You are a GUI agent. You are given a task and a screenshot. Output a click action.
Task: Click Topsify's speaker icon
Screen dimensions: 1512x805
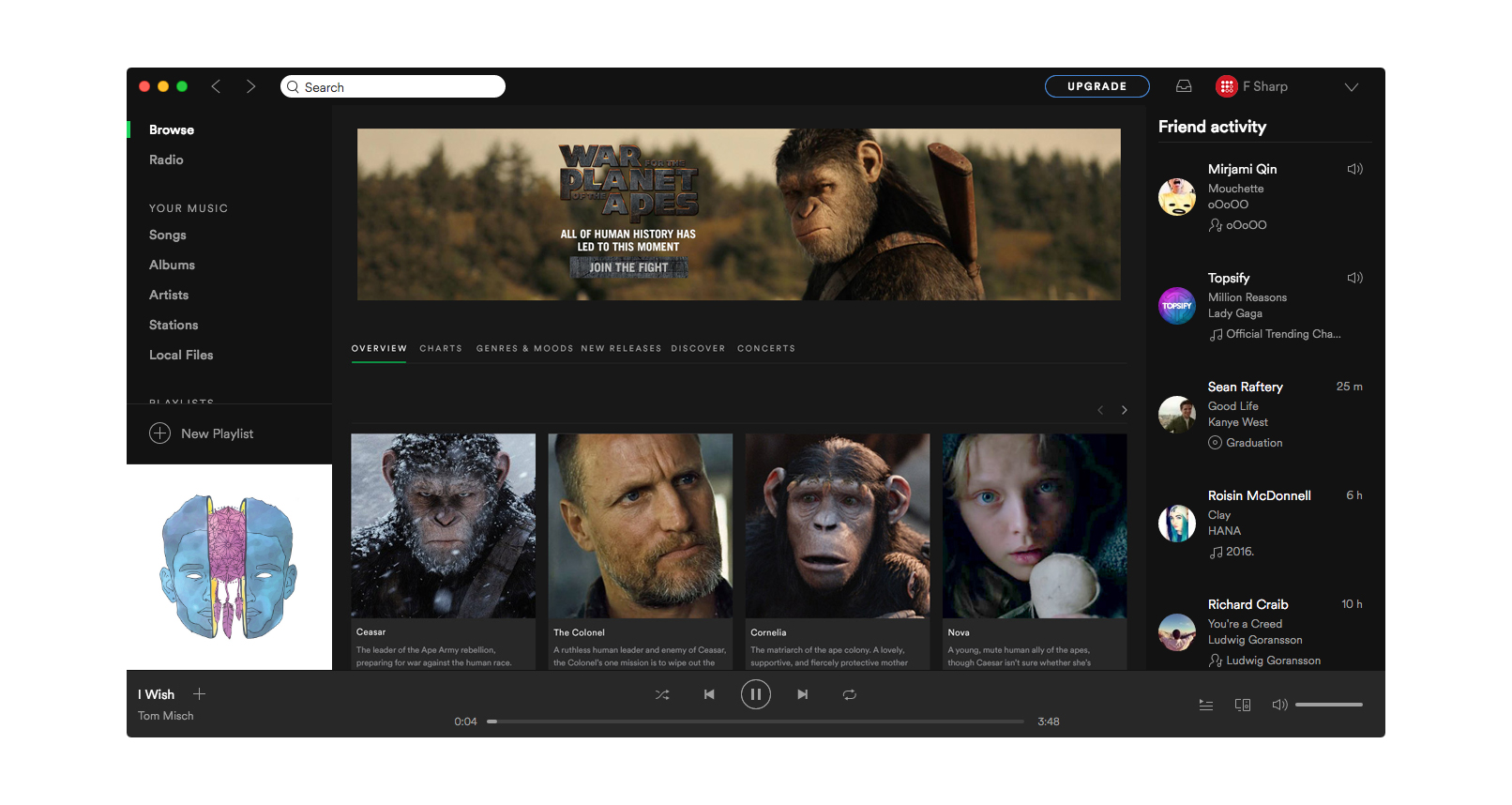(x=1355, y=278)
